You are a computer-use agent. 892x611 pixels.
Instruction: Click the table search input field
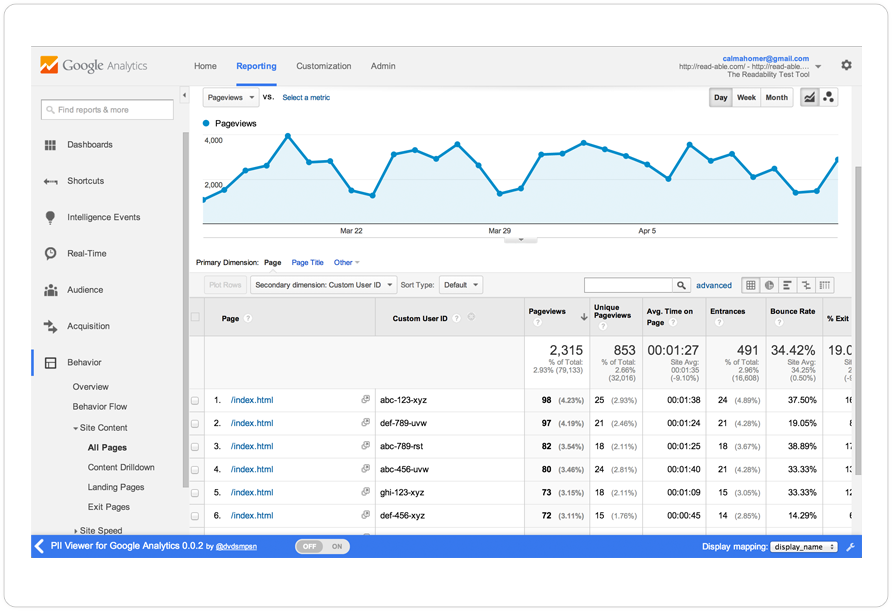point(629,285)
